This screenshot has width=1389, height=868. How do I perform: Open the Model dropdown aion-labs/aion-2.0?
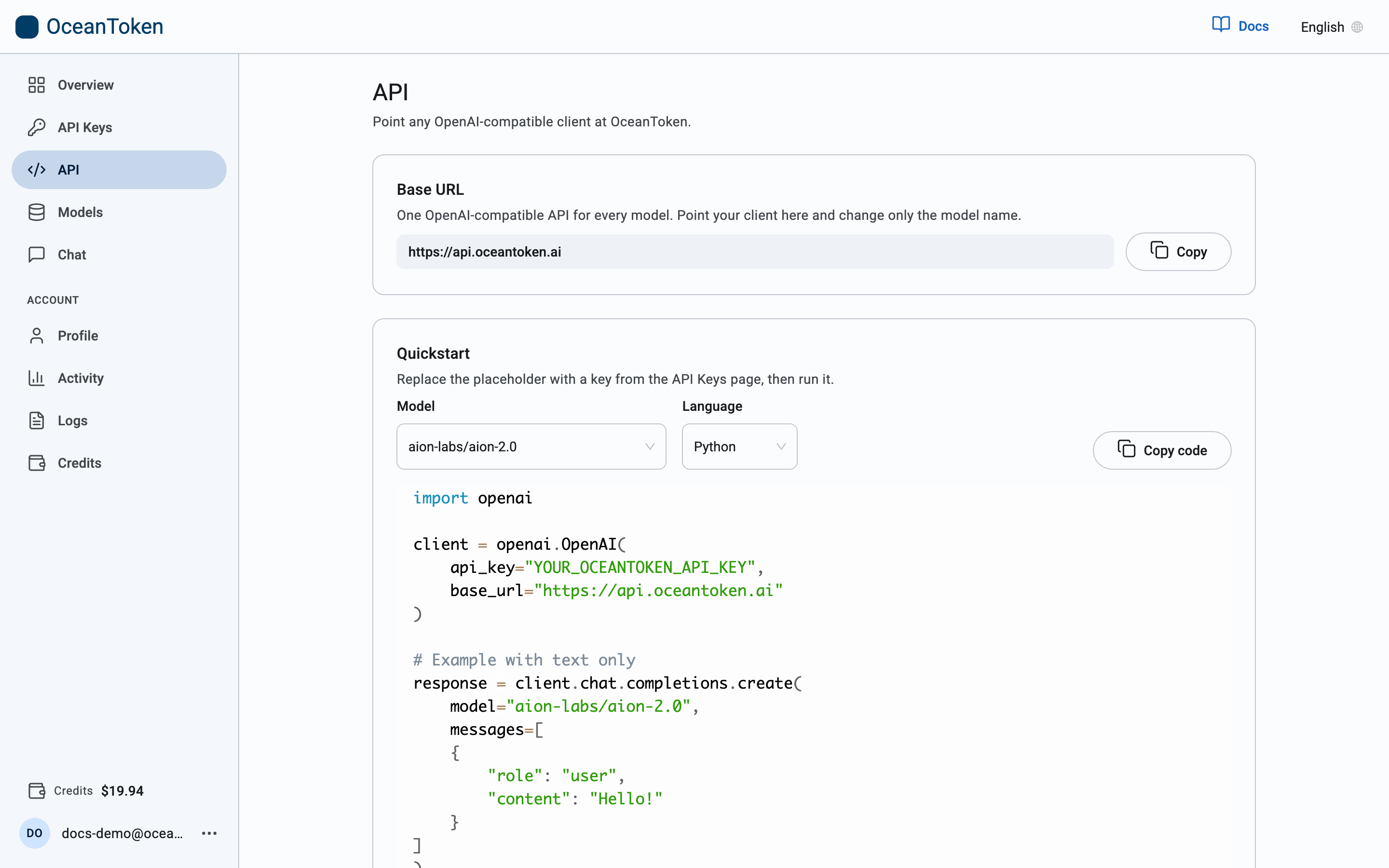(531, 447)
